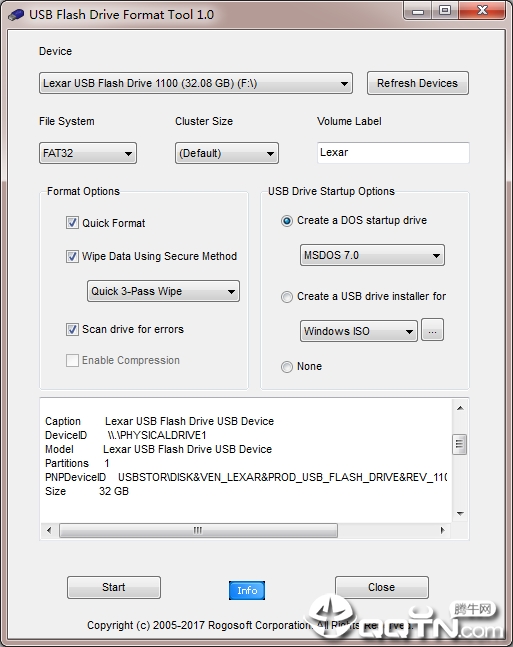The height and width of the screenshot is (647, 513).
Task: Open the Cluster Size dropdown
Action: (x=227, y=153)
